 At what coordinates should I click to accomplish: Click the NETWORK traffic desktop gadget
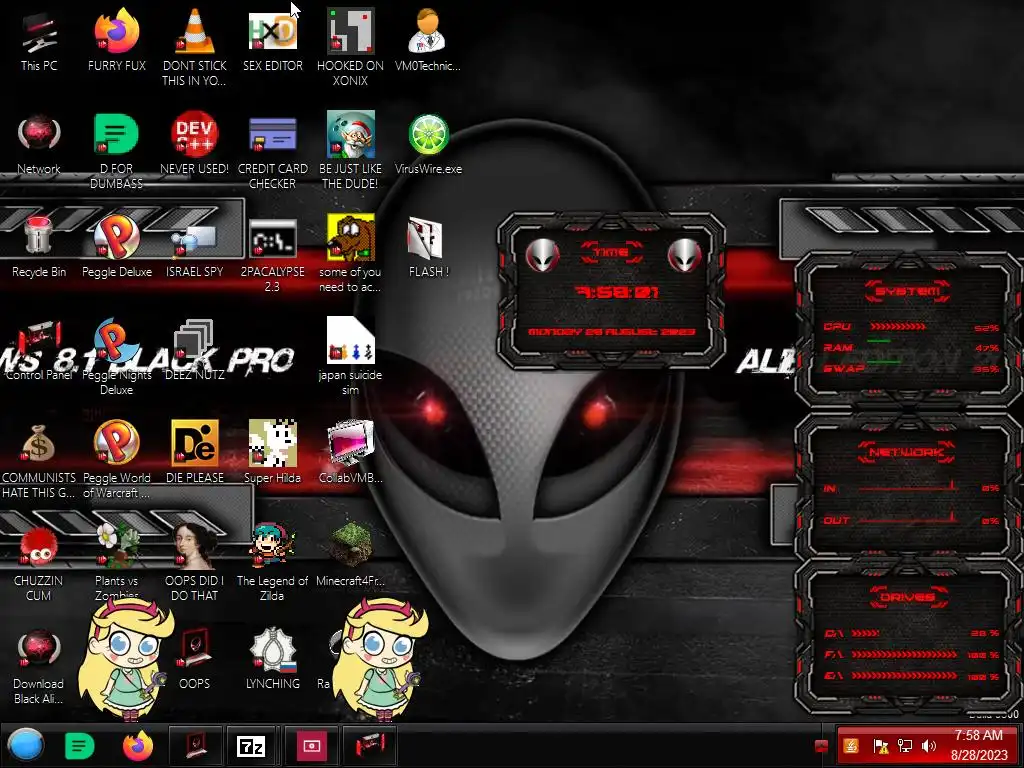(x=908, y=485)
